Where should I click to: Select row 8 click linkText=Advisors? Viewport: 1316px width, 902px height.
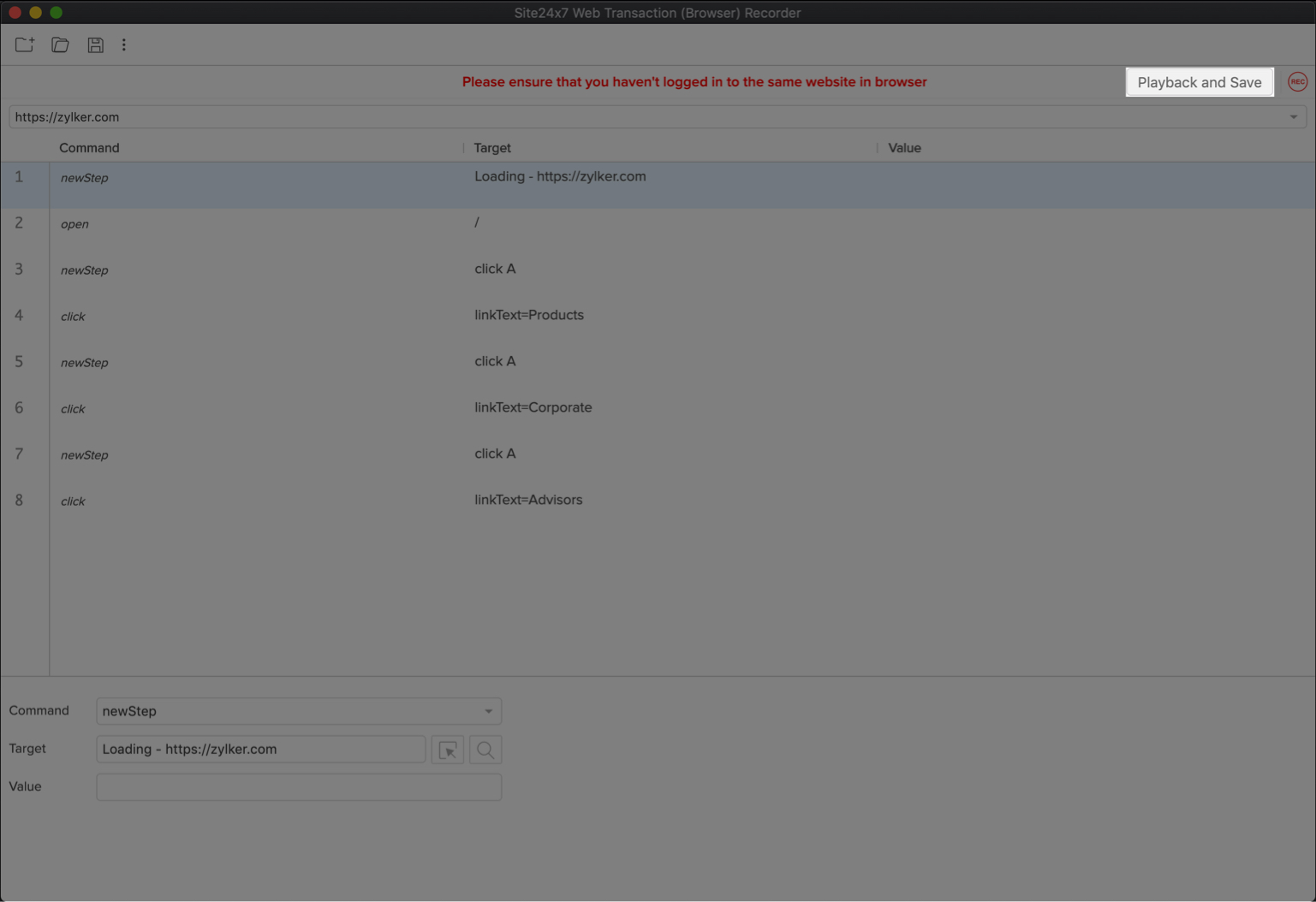point(528,500)
